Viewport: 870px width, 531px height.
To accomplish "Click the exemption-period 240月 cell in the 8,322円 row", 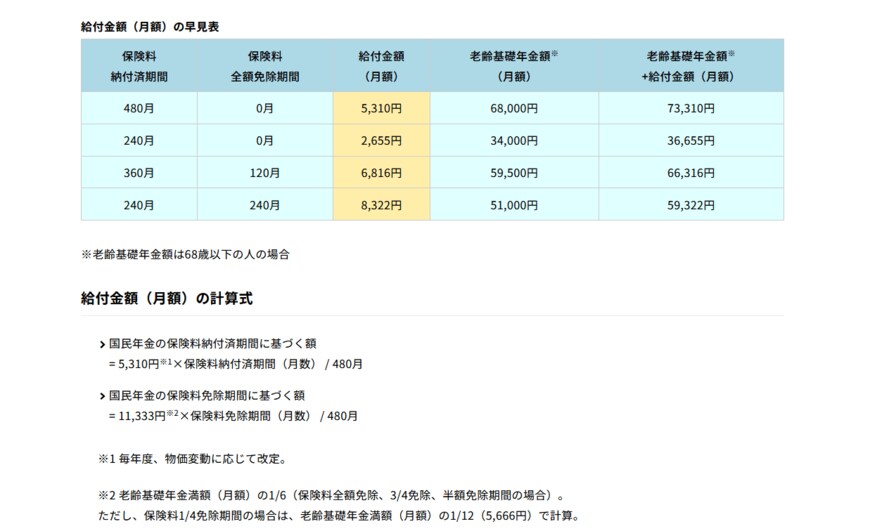I will [x=265, y=205].
